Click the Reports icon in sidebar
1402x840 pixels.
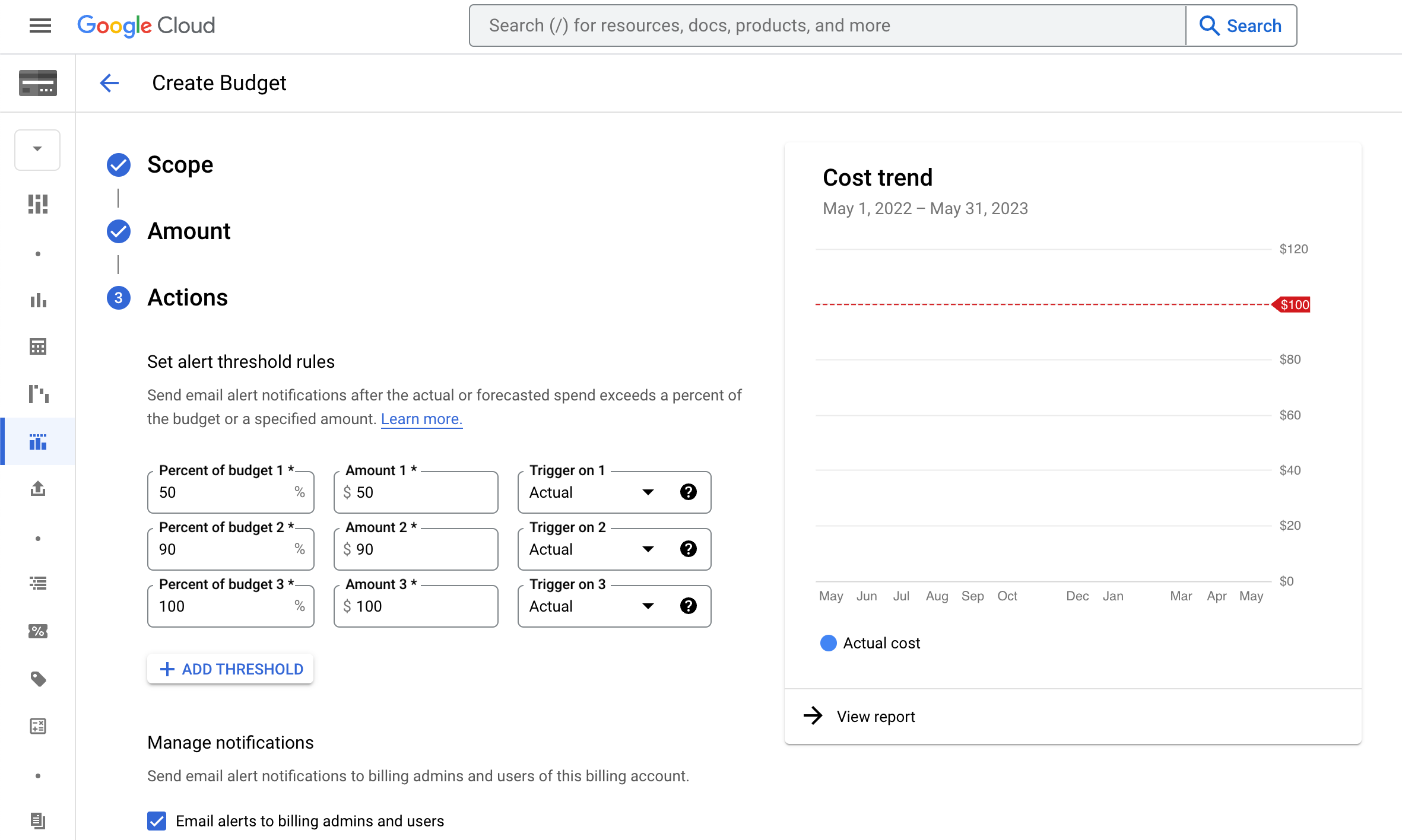pos(38,299)
